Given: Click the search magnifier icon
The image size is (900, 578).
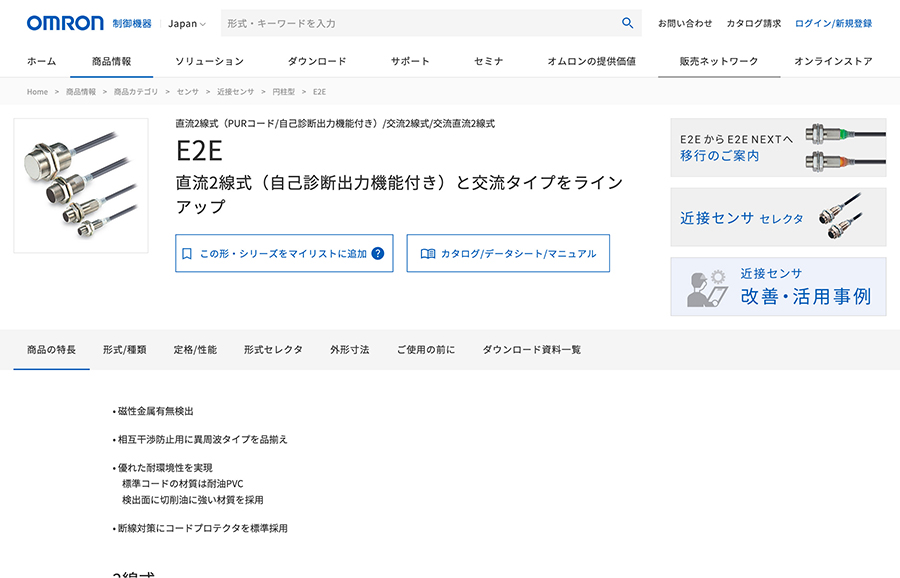Looking at the screenshot, I should pyautogui.click(x=628, y=22).
